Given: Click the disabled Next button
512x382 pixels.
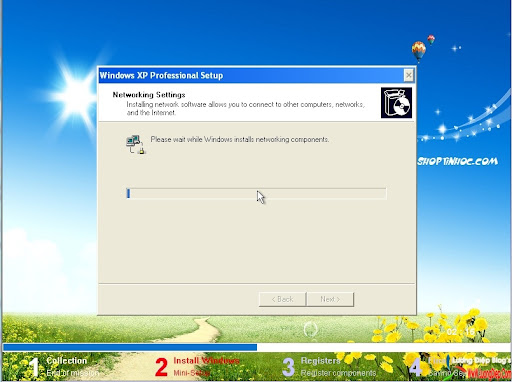Looking at the screenshot, I should click(x=330, y=299).
